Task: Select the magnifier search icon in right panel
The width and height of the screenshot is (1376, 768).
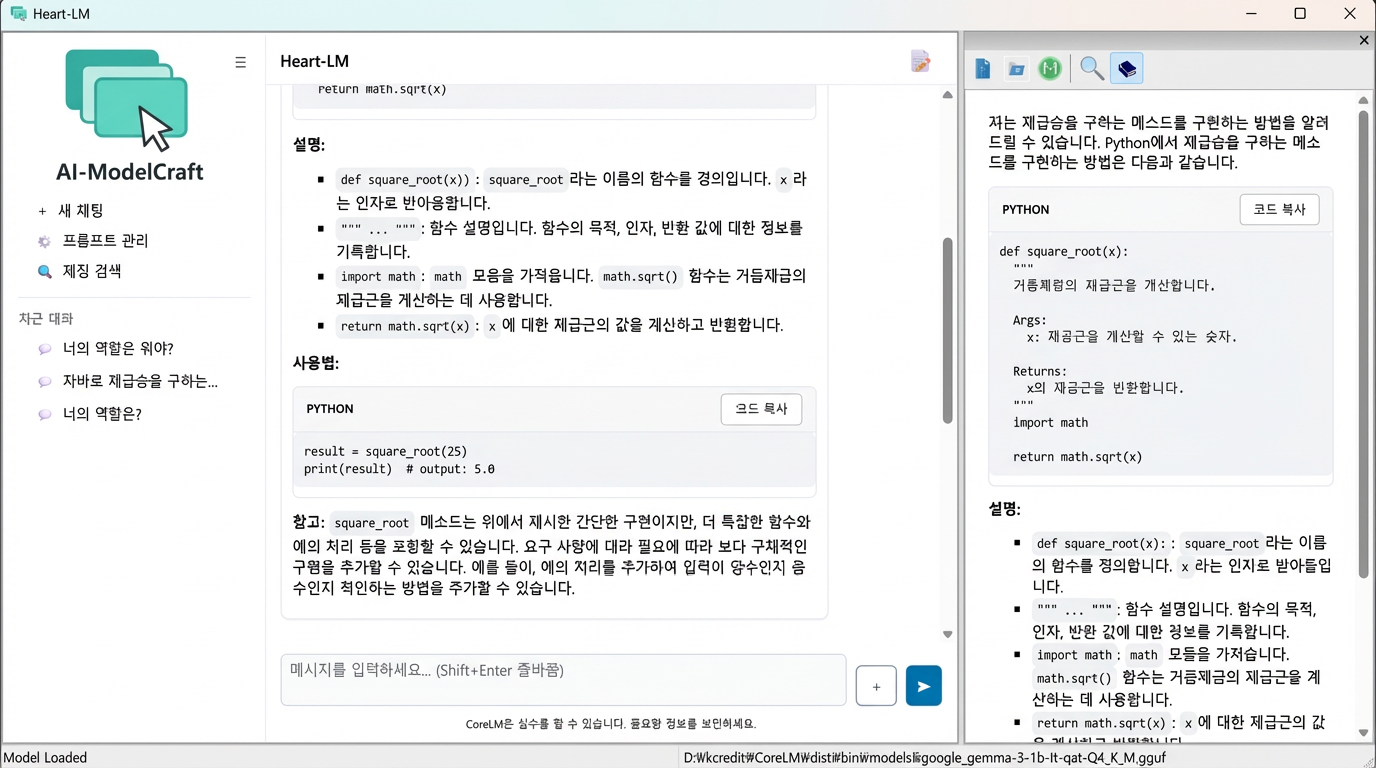Action: click(x=1091, y=68)
